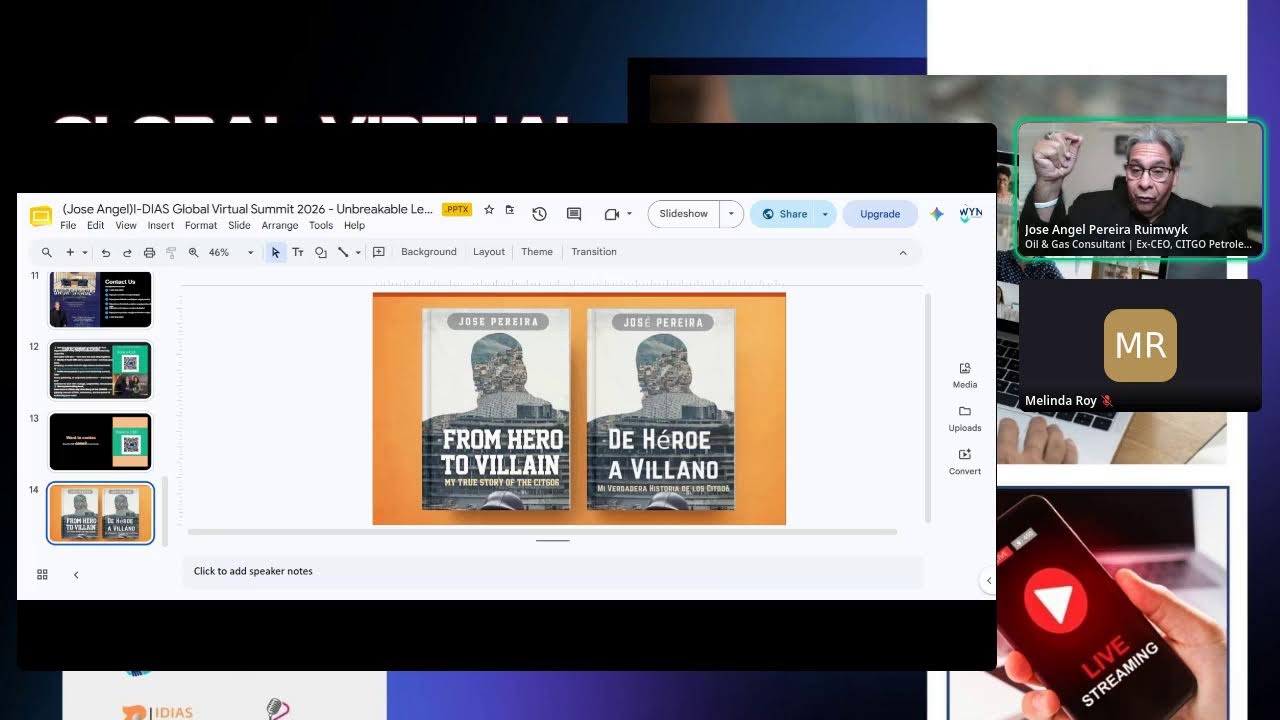This screenshot has width=1280, height=720.
Task: Open the Uploads side panel
Action: (965, 418)
